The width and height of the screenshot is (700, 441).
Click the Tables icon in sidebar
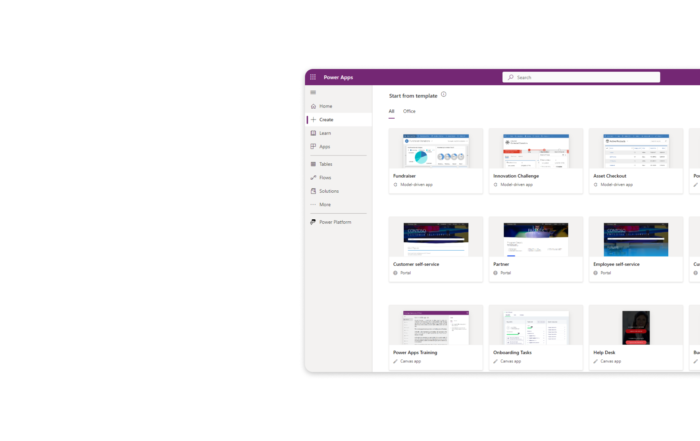[x=313, y=164]
